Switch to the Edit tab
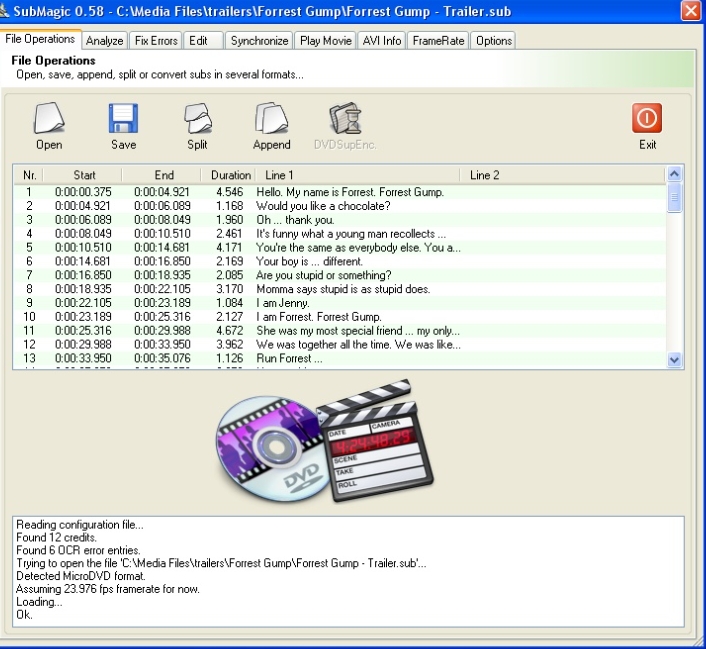 pyautogui.click(x=203, y=41)
